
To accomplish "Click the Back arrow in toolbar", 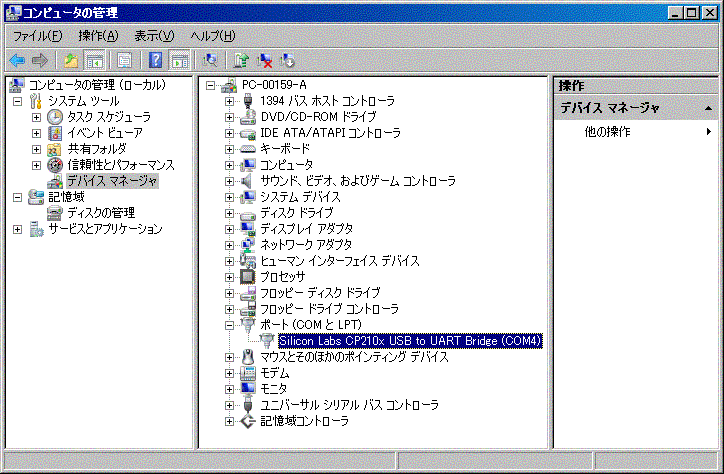I will click(x=17, y=60).
